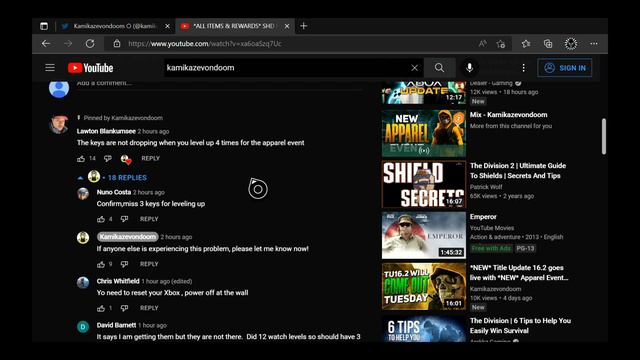Like Chris Whitfield's reply

pyautogui.click(x=101, y=308)
